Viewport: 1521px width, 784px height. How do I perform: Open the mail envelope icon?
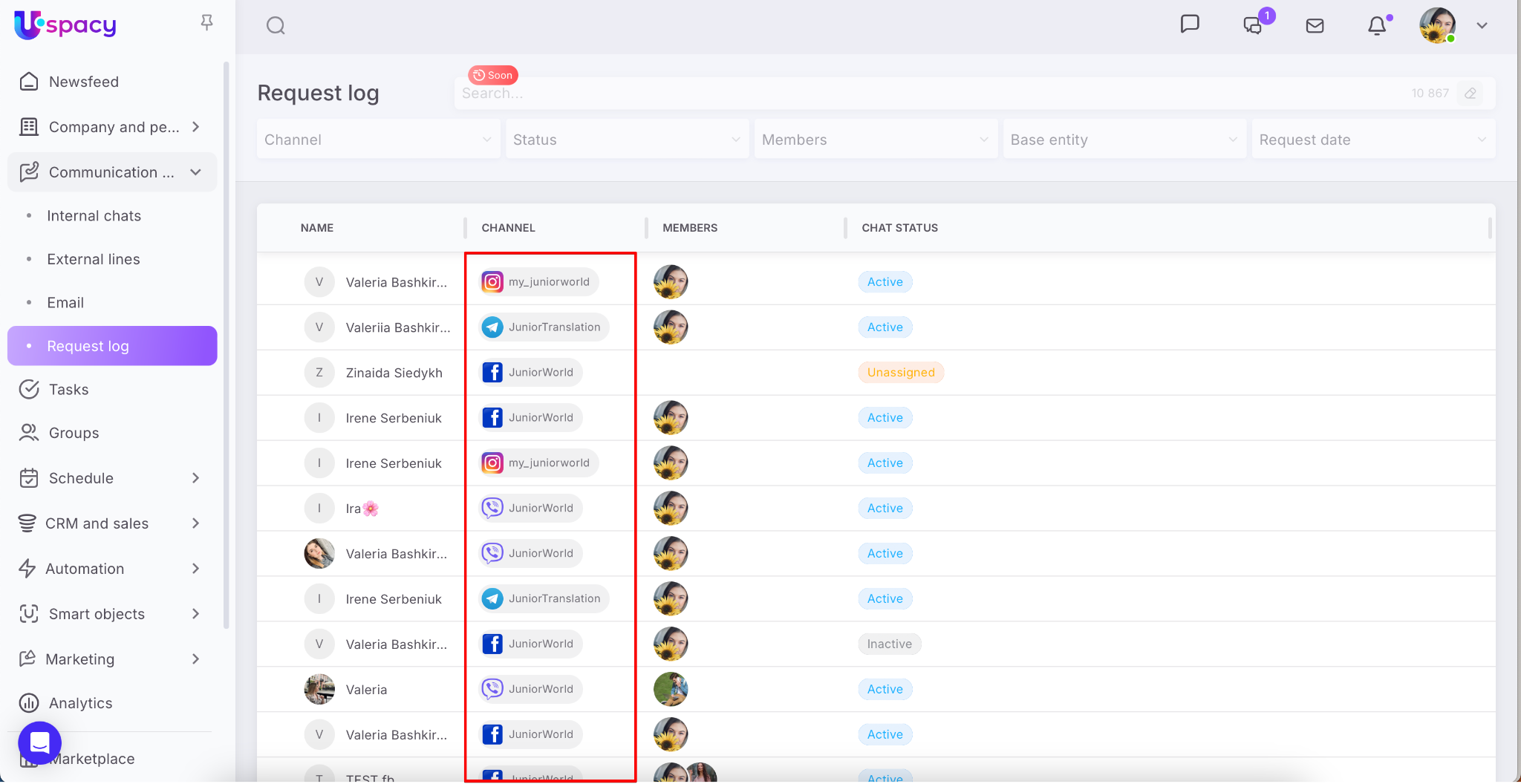click(x=1315, y=26)
